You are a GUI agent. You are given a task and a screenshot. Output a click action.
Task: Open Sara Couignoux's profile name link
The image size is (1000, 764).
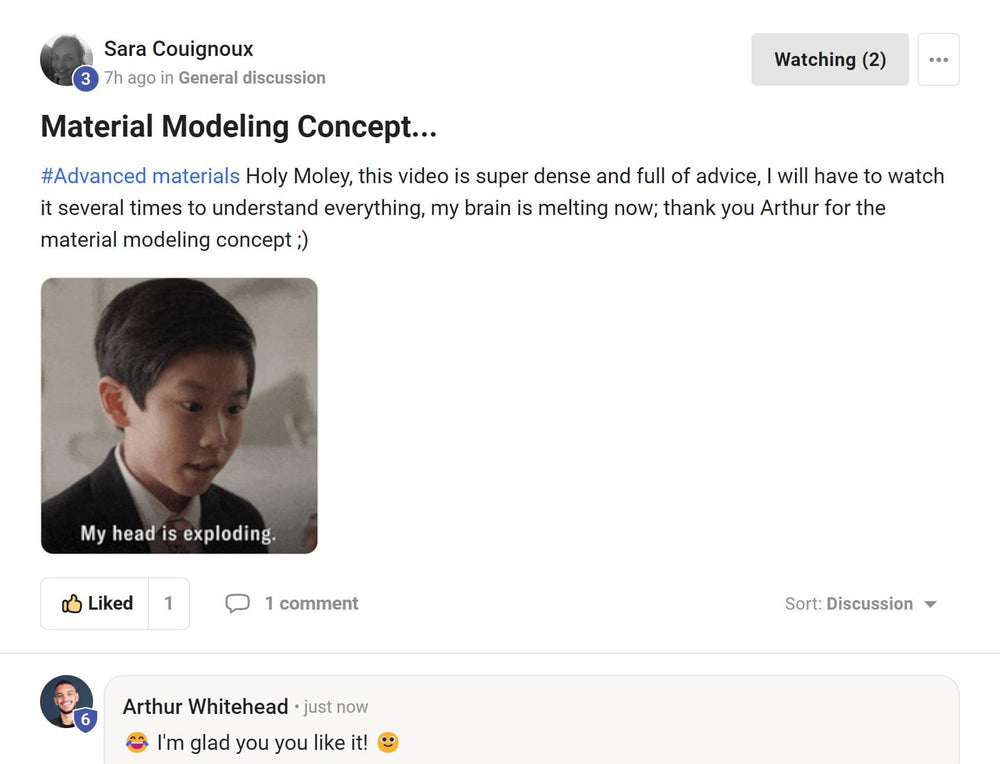coord(179,49)
